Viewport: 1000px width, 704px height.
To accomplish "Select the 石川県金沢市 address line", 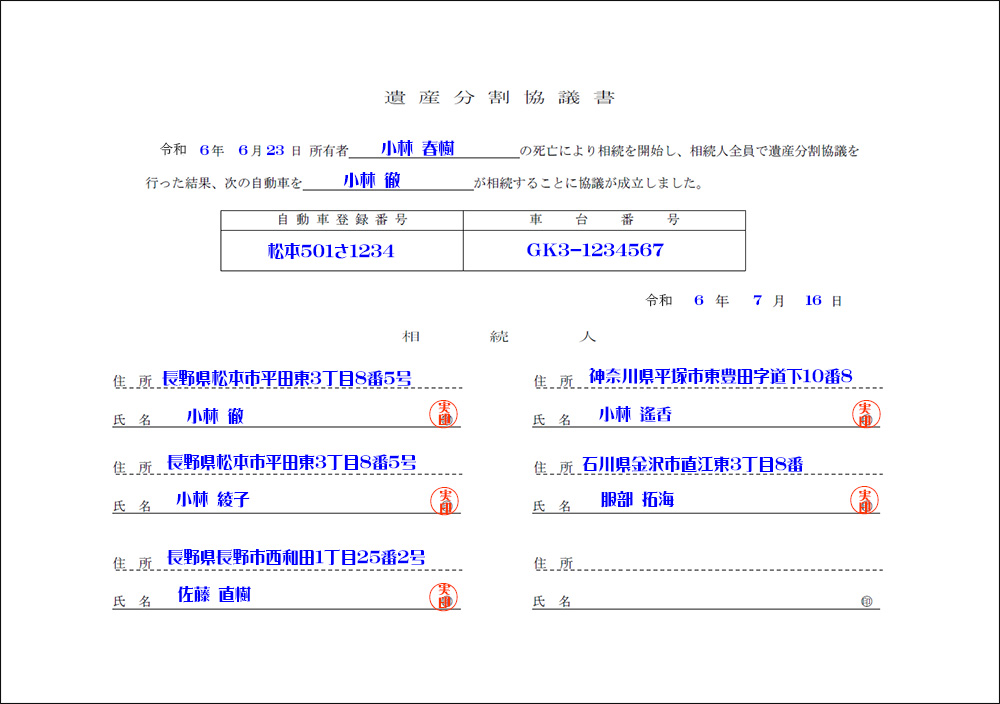I will [692, 464].
